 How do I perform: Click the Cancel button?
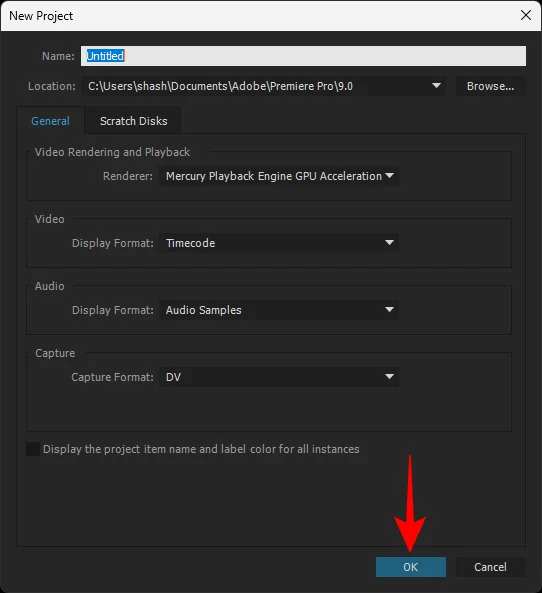pyautogui.click(x=491, y=567)
